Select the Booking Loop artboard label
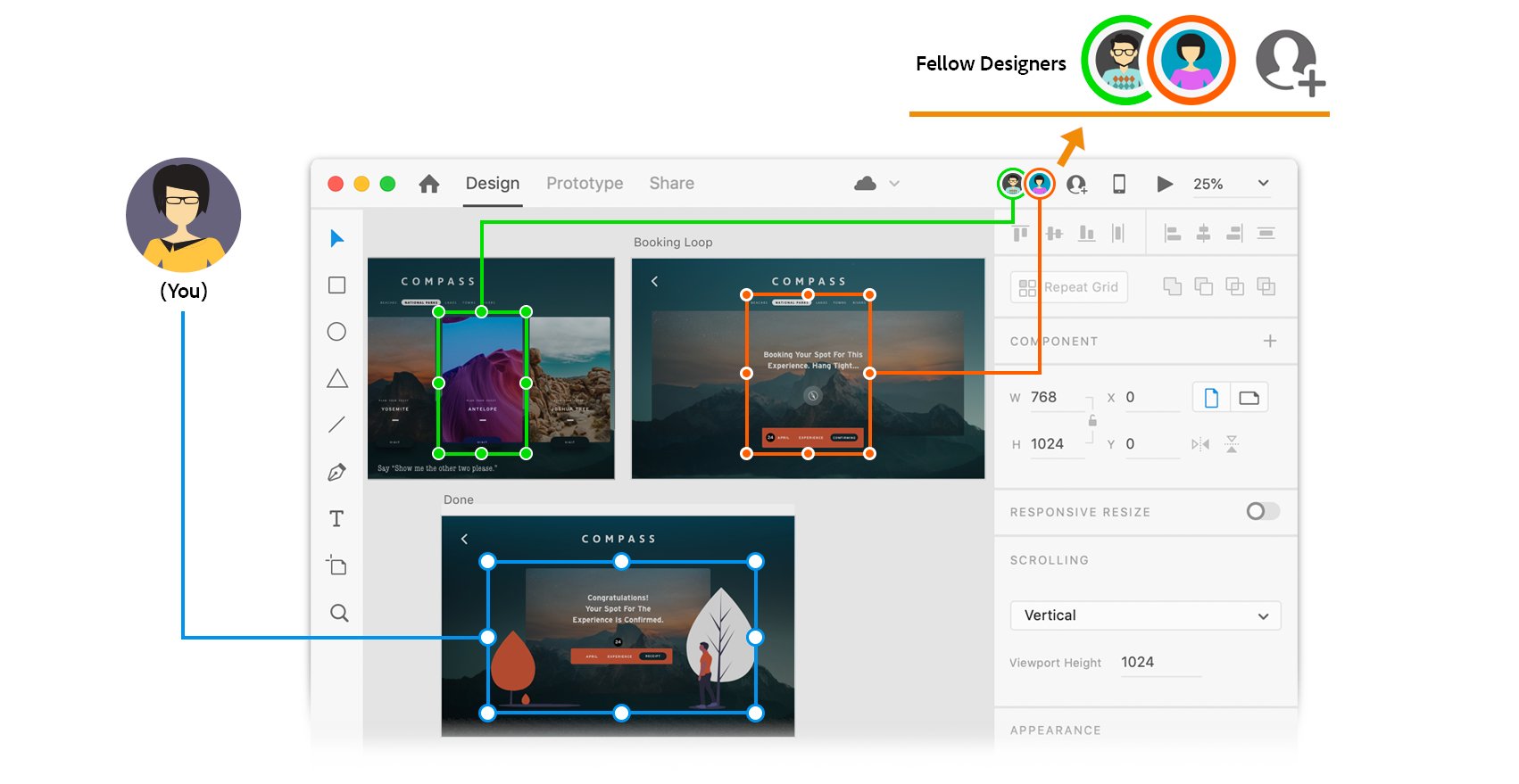 click(x=673, y=242)
